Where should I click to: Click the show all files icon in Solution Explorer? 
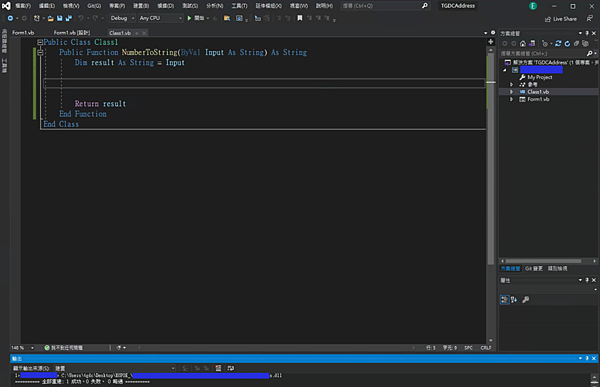pos(585,43)
